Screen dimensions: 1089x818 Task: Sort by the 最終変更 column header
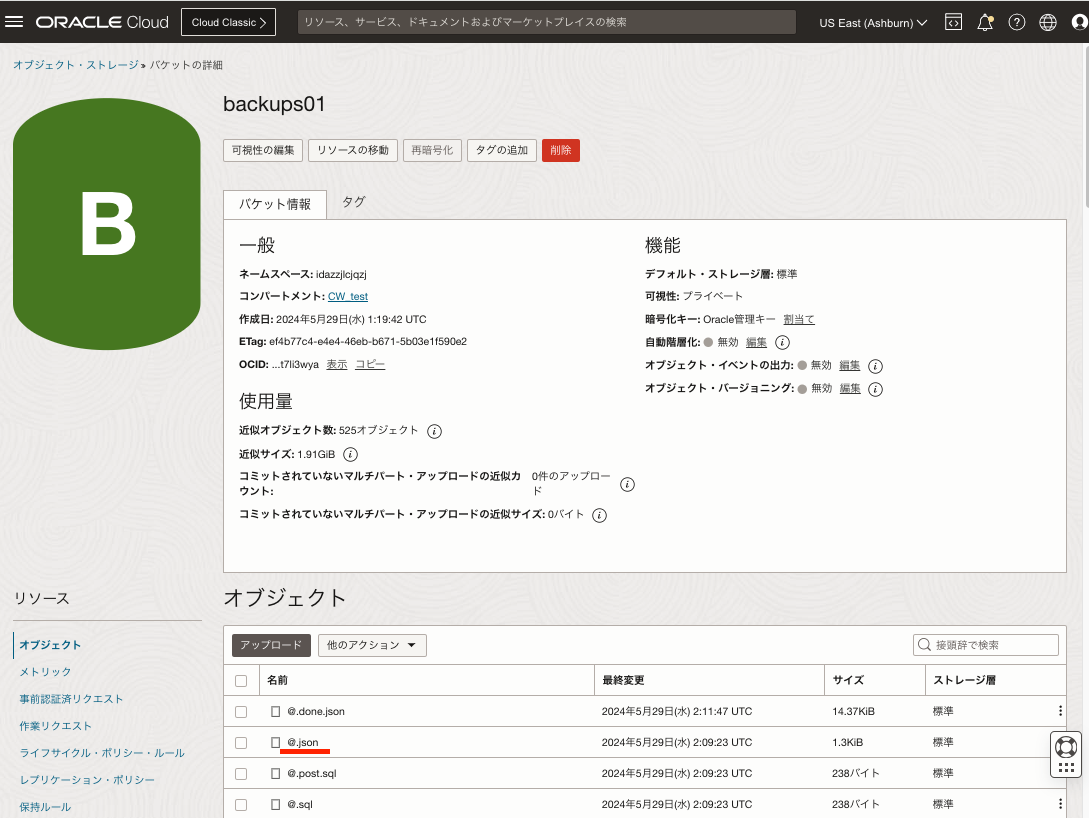(x=623, y=681)
